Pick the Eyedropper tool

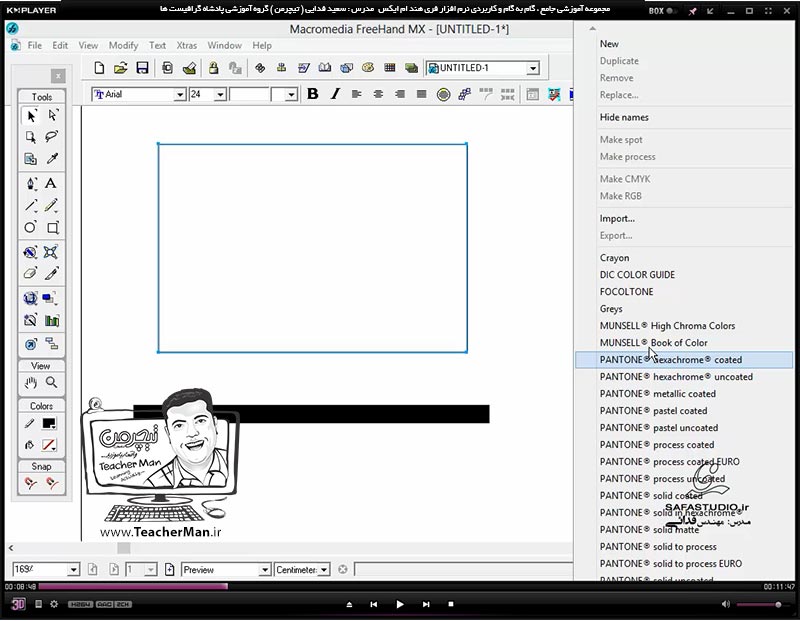pyautogui.click(x=52, y=159)
